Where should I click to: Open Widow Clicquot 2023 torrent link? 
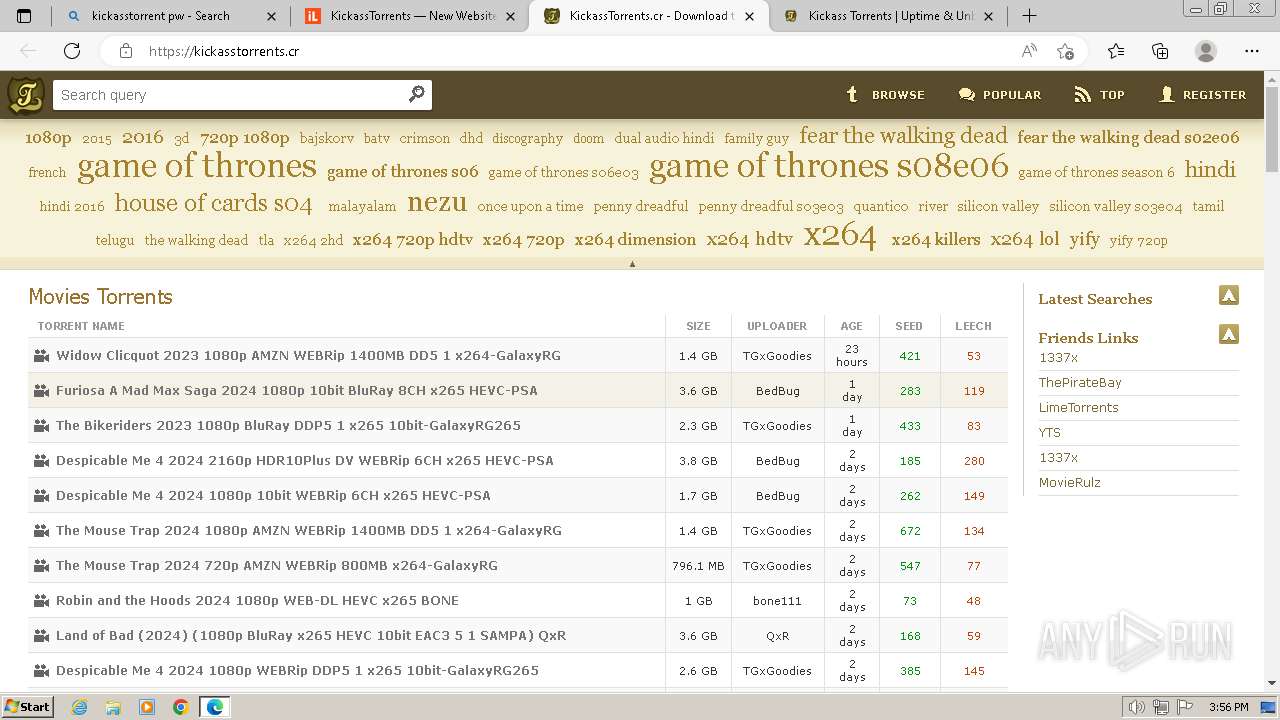click(308, 355)
